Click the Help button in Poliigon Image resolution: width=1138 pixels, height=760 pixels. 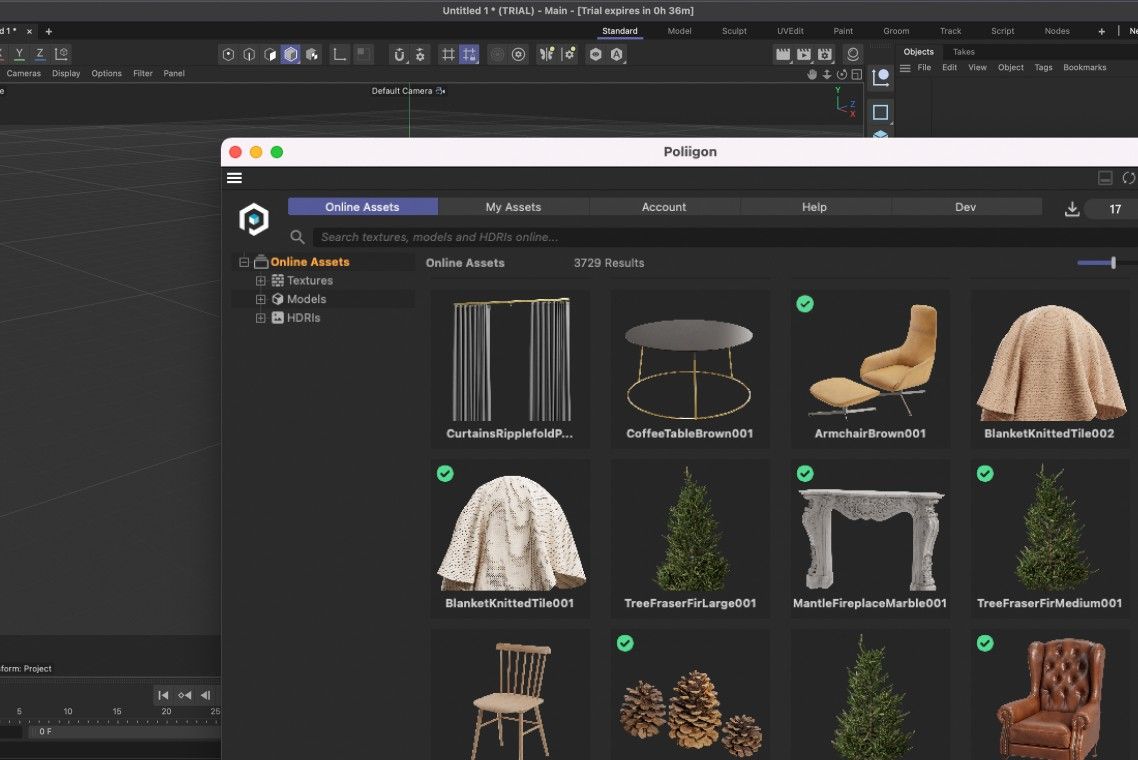[814, 207]
